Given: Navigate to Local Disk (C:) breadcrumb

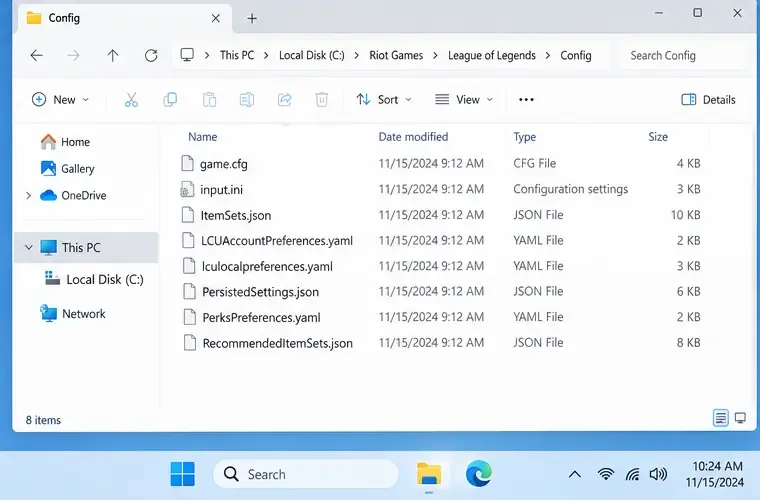Looking at the screenshot, I should [312, 55].
